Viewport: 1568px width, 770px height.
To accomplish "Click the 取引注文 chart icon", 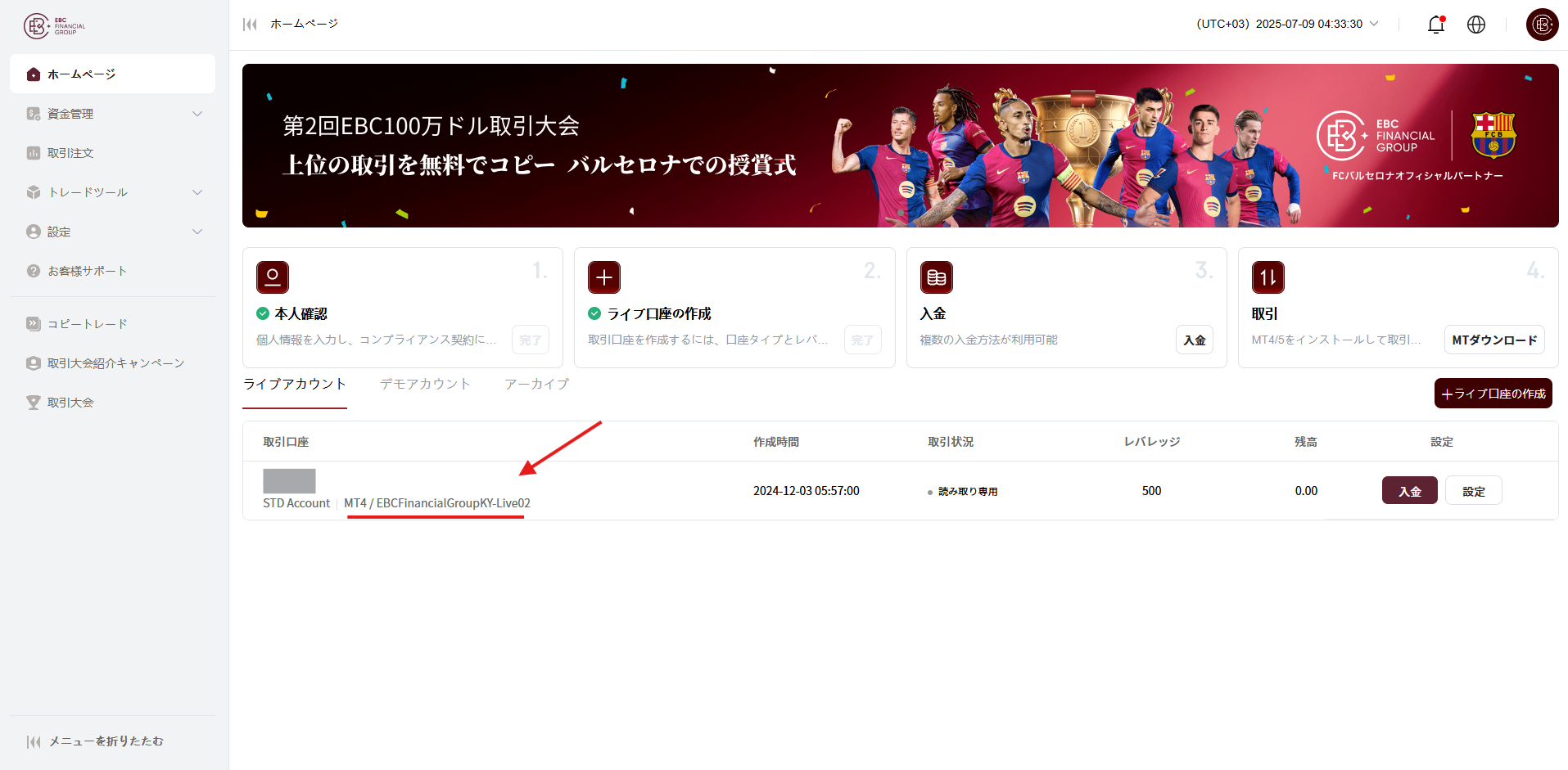I will coord(34,153).
